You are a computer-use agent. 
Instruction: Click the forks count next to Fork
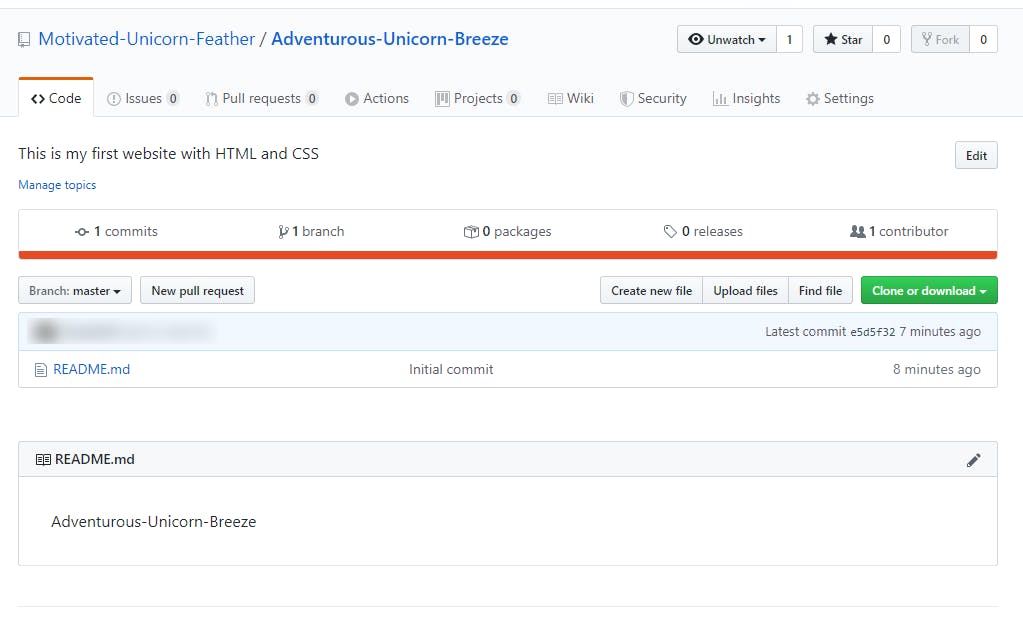983,39
